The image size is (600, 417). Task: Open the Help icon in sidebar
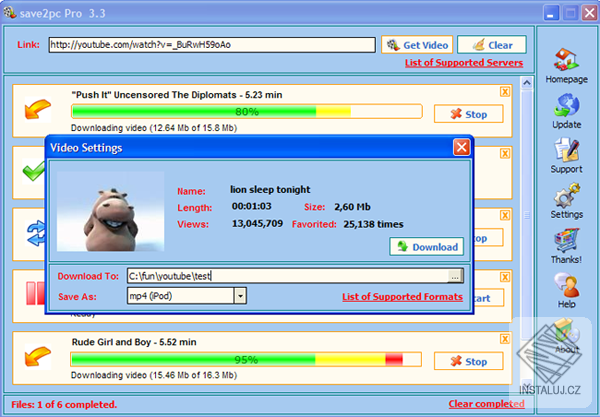click(566, 285)
